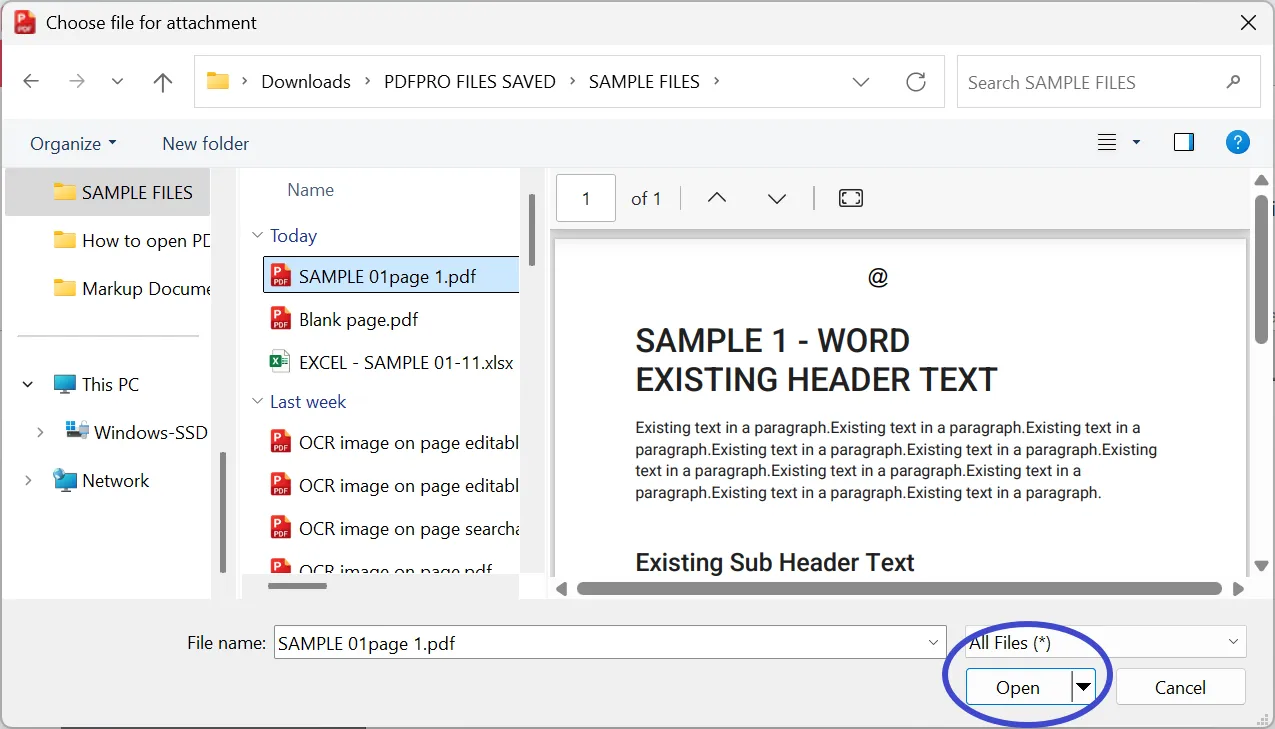Screen dimensions: 1275x729
Task: Open the All Files type dropdown
Action: [x=1105, y=642]
